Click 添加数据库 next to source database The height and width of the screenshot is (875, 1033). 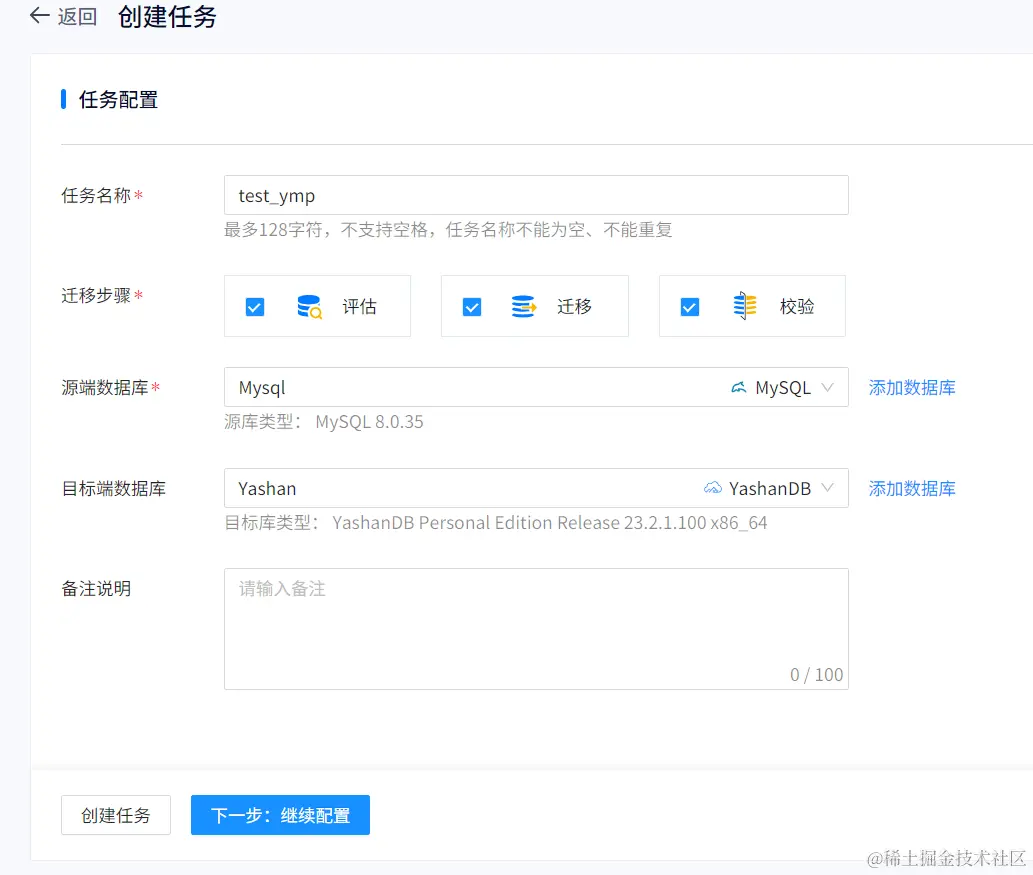tap(912, 387)
